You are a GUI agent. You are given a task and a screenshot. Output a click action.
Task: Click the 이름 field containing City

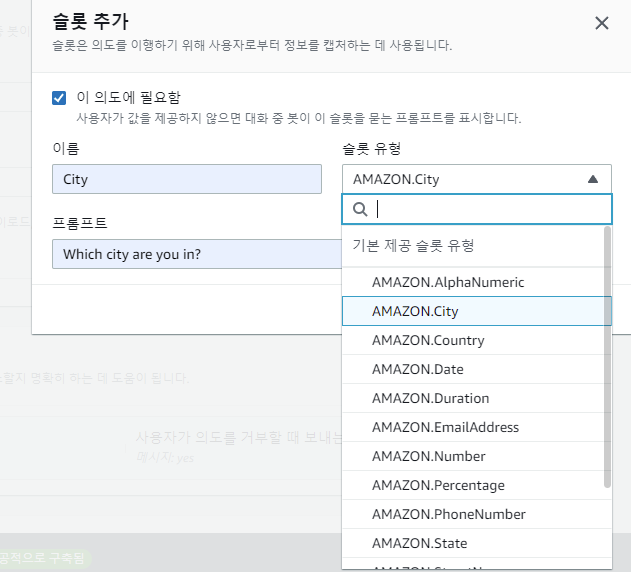click(187, 179)
